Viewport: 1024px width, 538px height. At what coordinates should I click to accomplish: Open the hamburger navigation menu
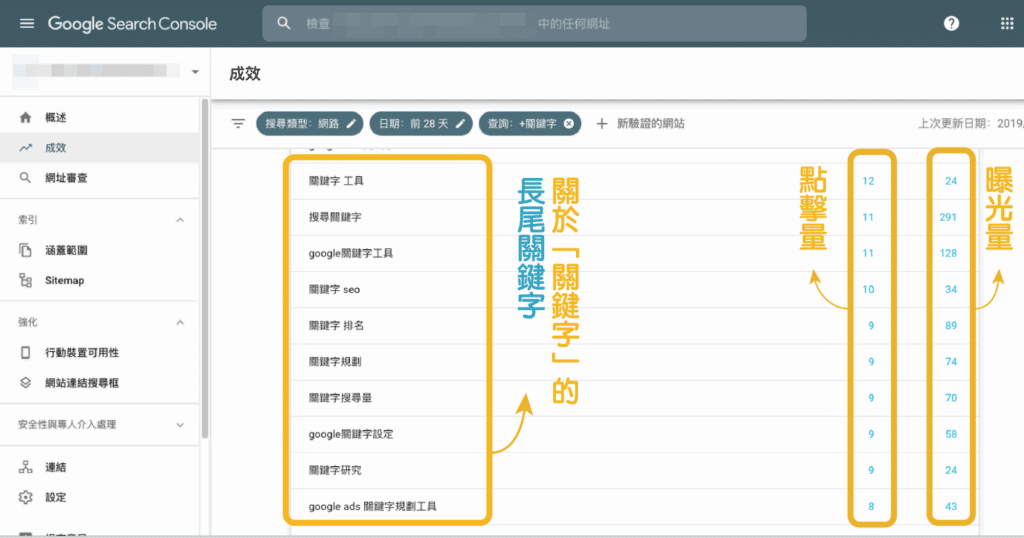coord(27,24)
